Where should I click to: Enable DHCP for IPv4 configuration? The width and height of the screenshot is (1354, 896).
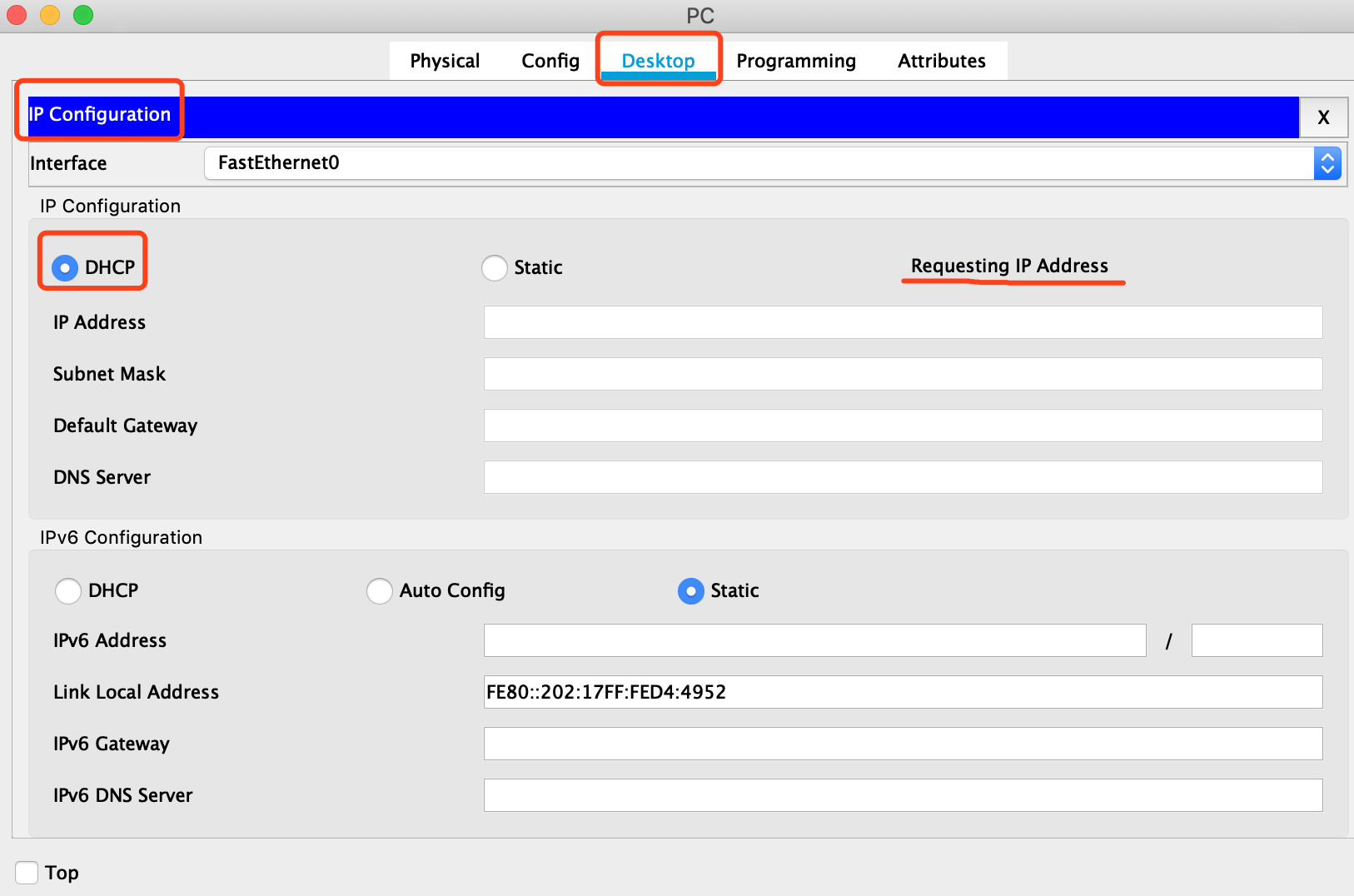pos(65,267)
